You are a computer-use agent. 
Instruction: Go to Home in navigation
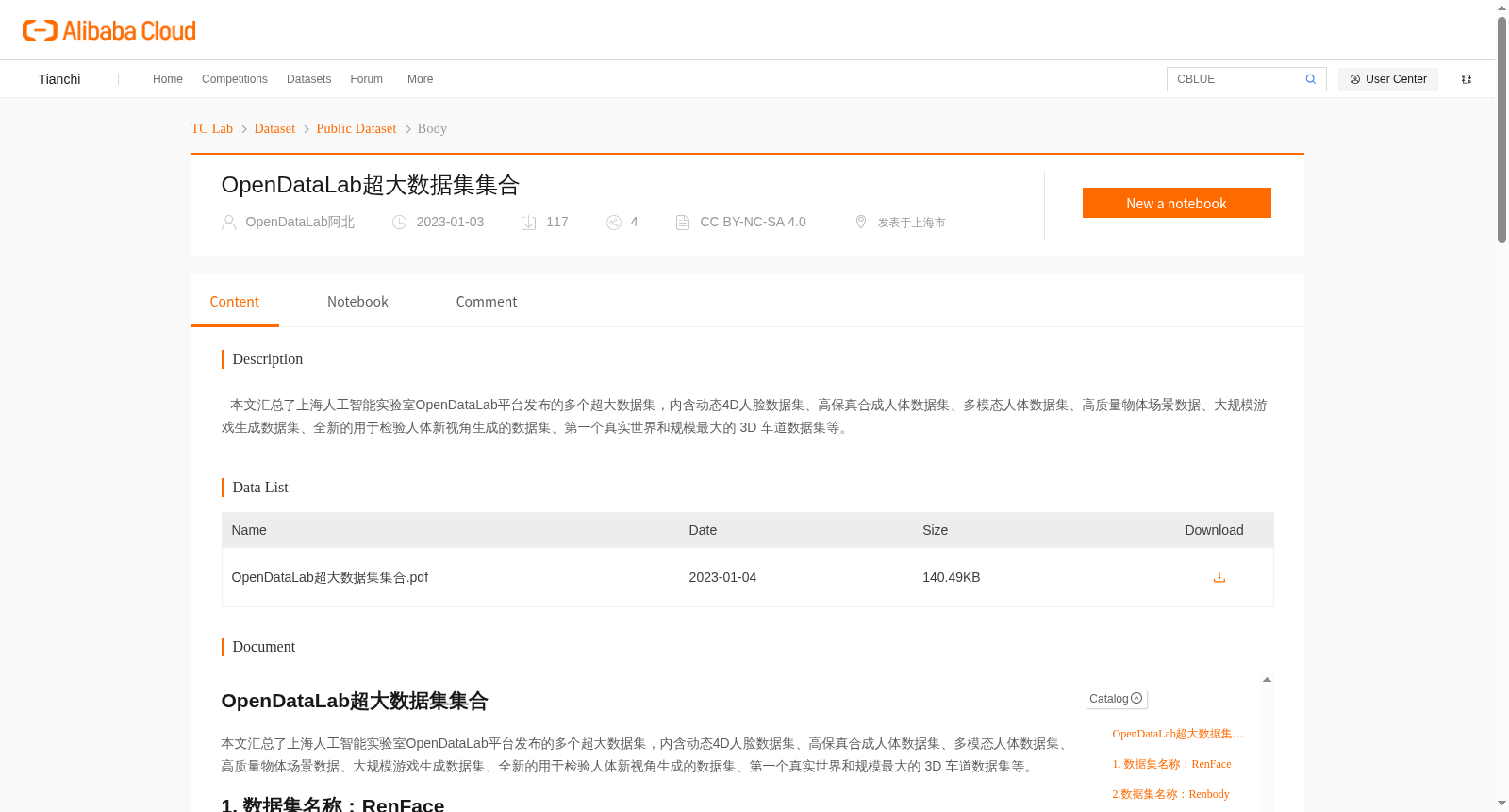pos(168,79)
